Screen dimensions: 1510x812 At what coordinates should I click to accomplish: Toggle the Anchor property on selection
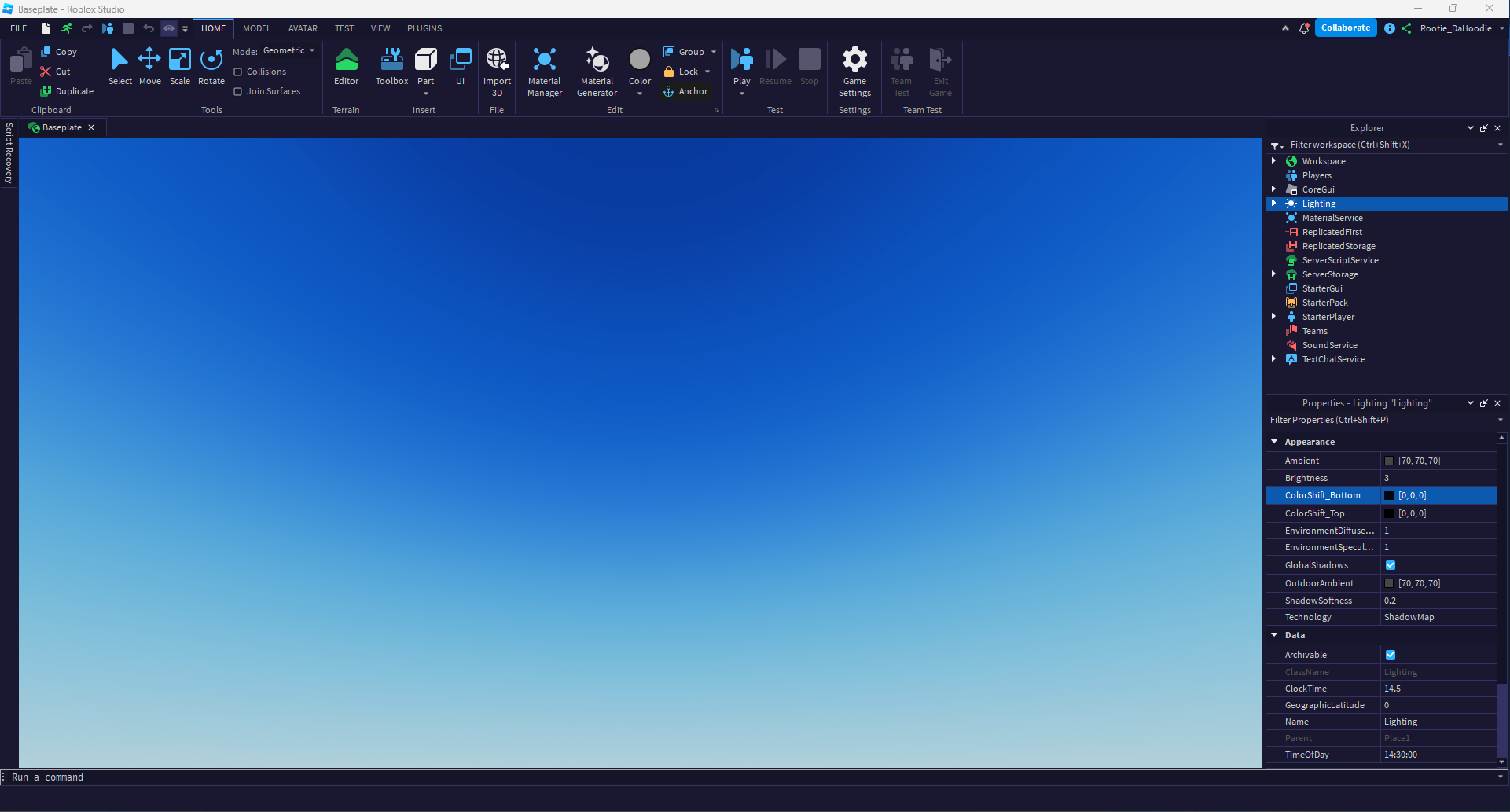(685, 91)
